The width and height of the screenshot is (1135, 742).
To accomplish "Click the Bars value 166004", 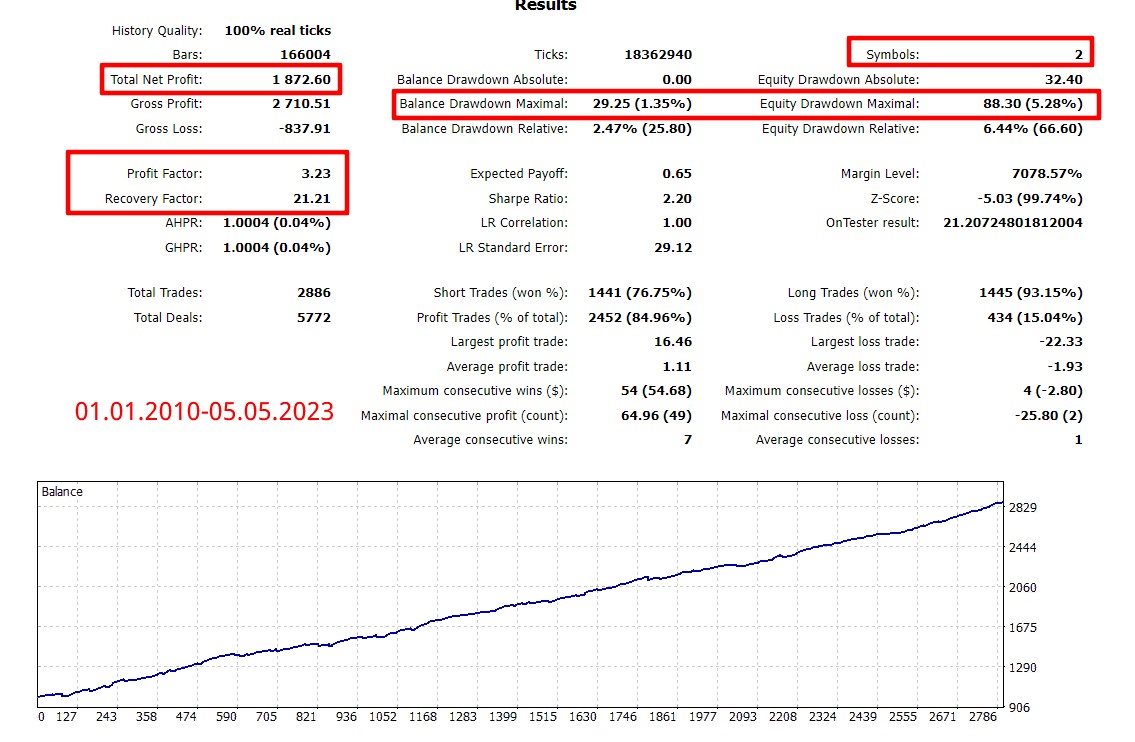I will tap(305, 54).
